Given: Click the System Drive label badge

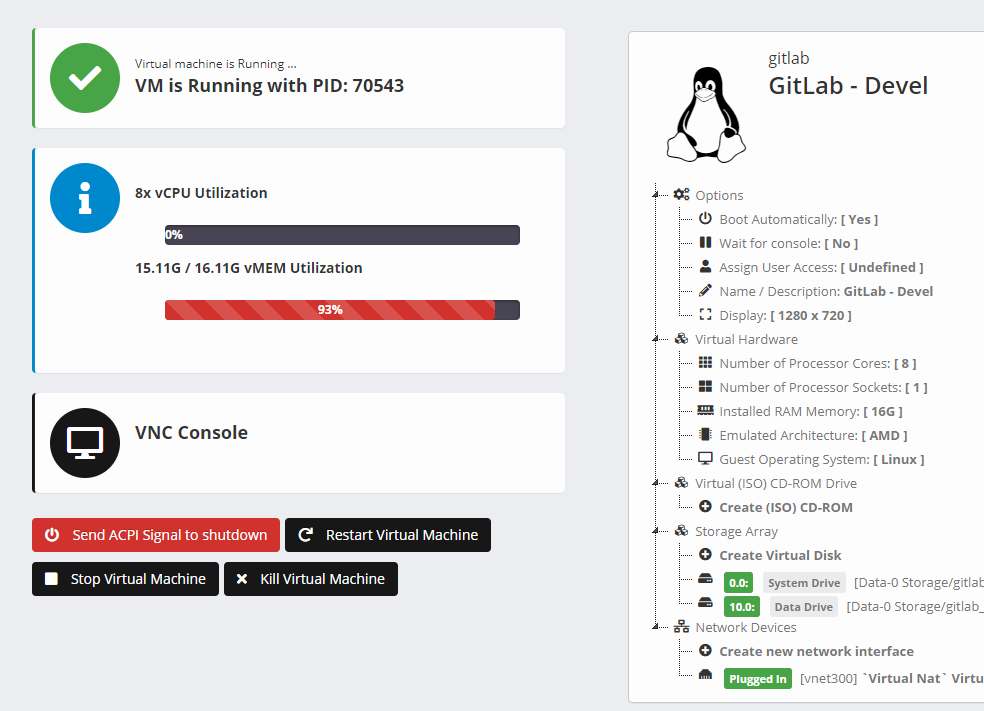Looking at the screenshot, I should tap(804, 582).
